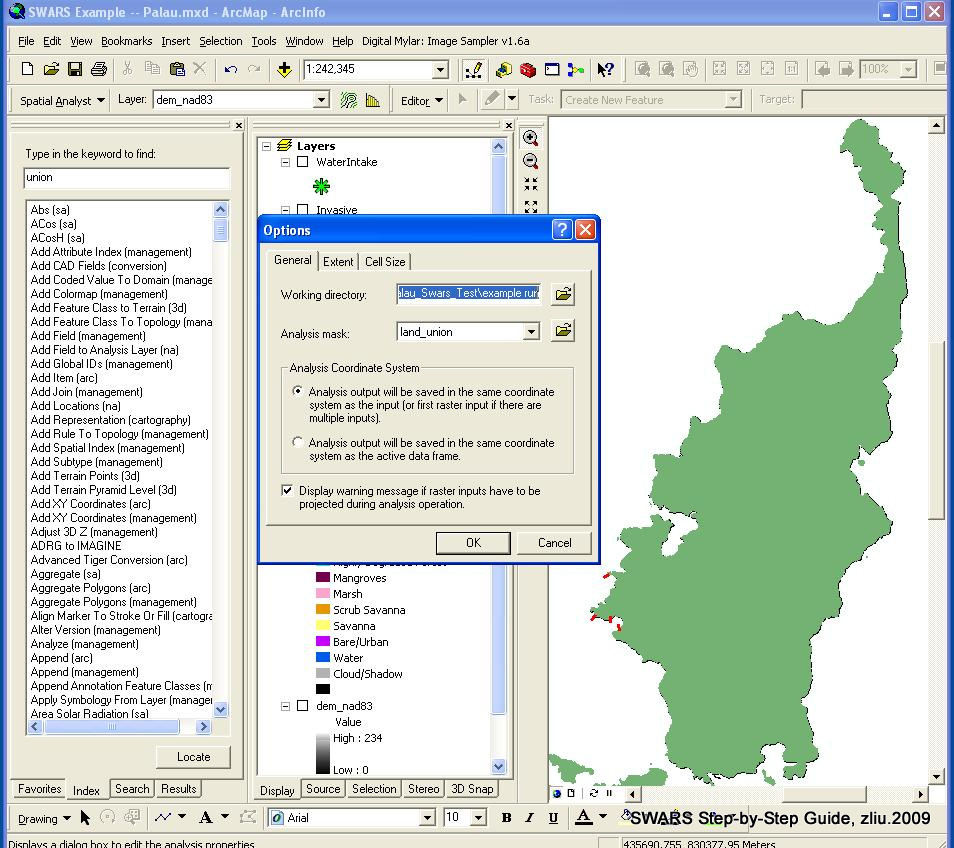Switch to the Source tab
This screenshot has width=954, height=848.
pyautogui.click(x=323, y=789)
